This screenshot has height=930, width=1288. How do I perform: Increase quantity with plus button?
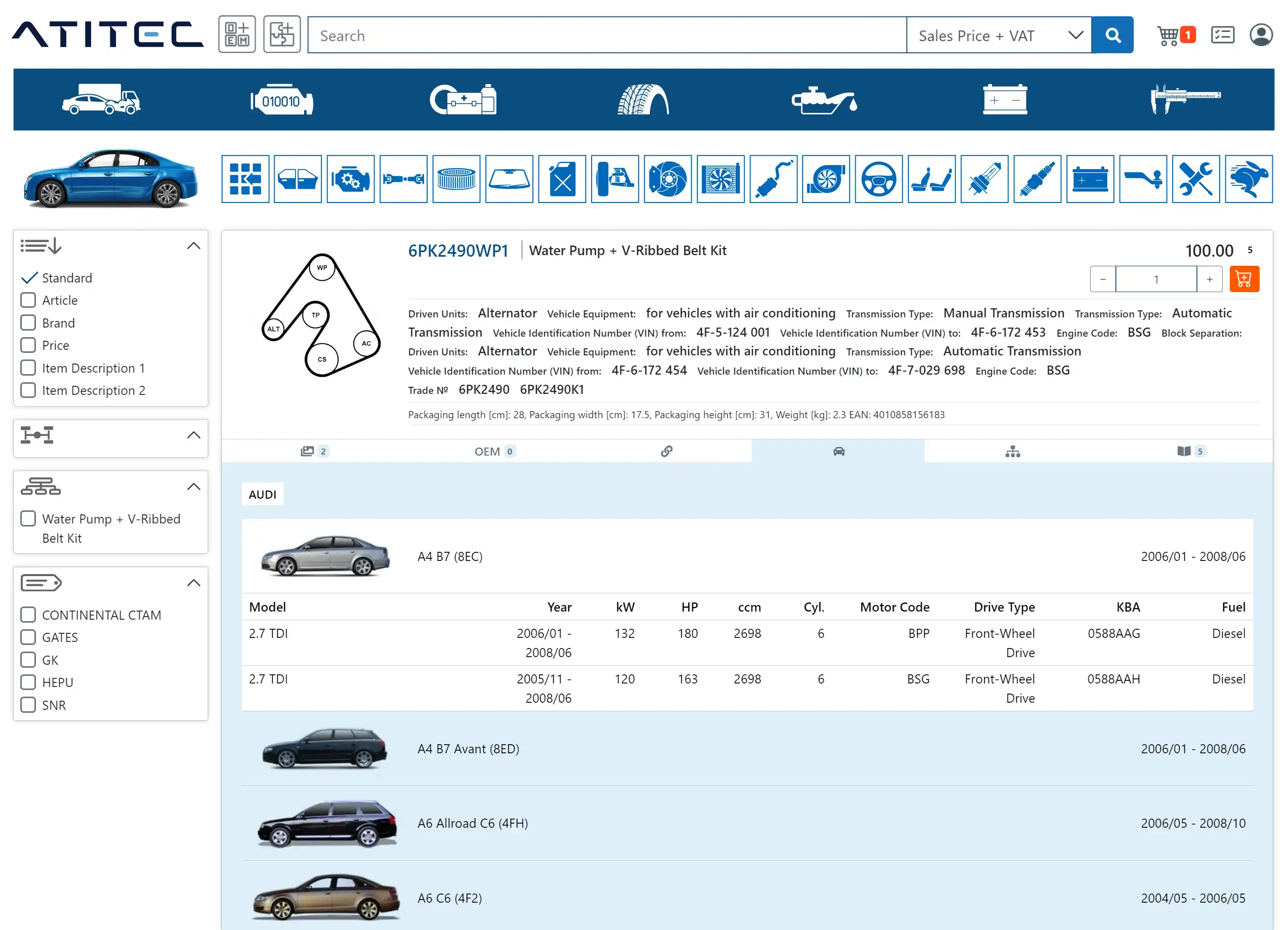(x=1210, y=279)
